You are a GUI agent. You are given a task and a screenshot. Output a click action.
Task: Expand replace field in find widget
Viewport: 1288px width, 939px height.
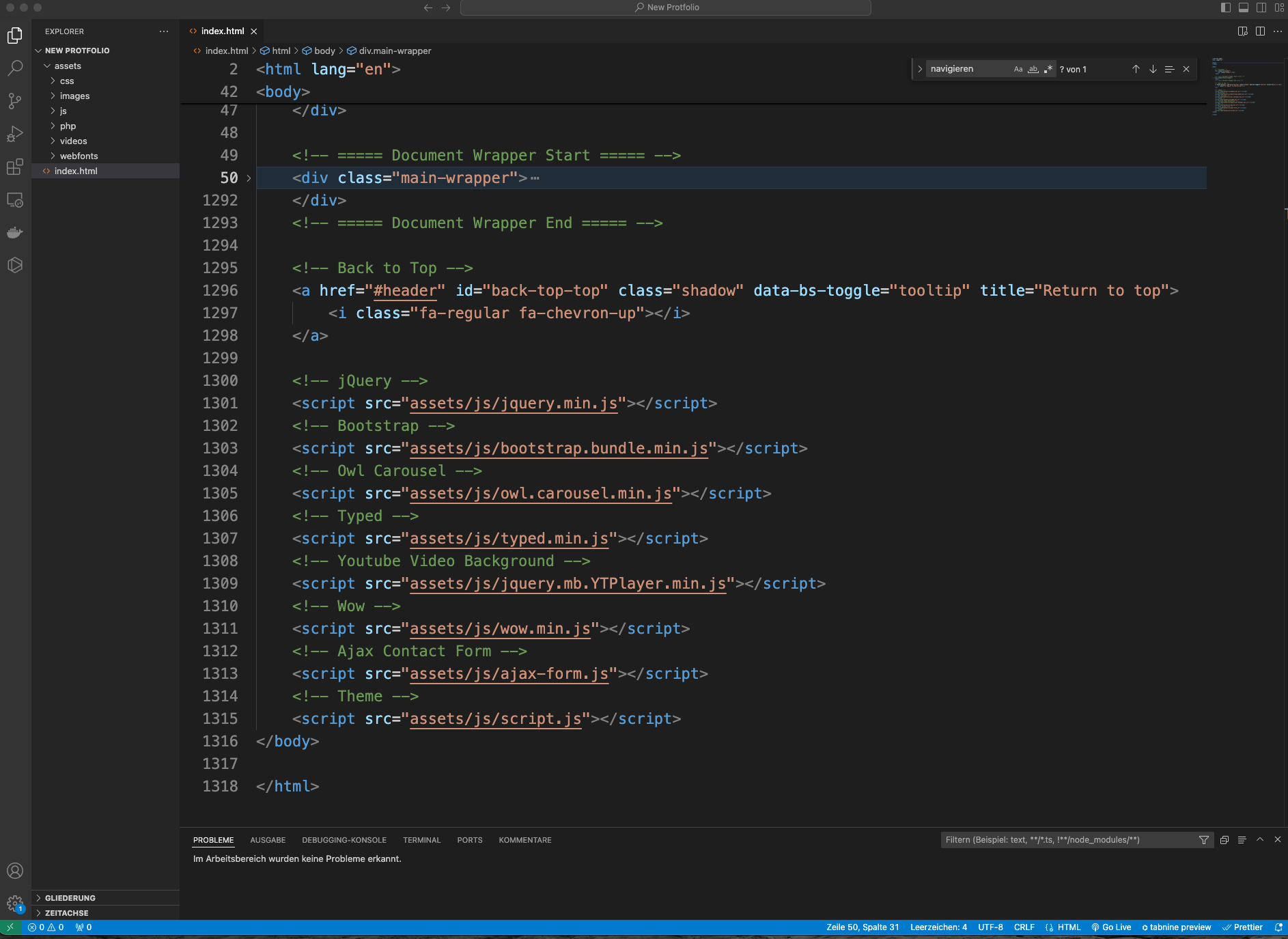920,69
